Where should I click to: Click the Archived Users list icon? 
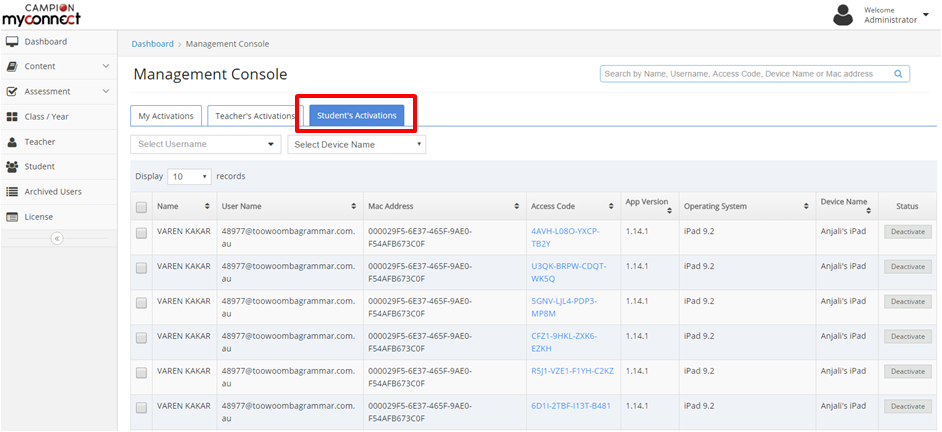point(12,192)
